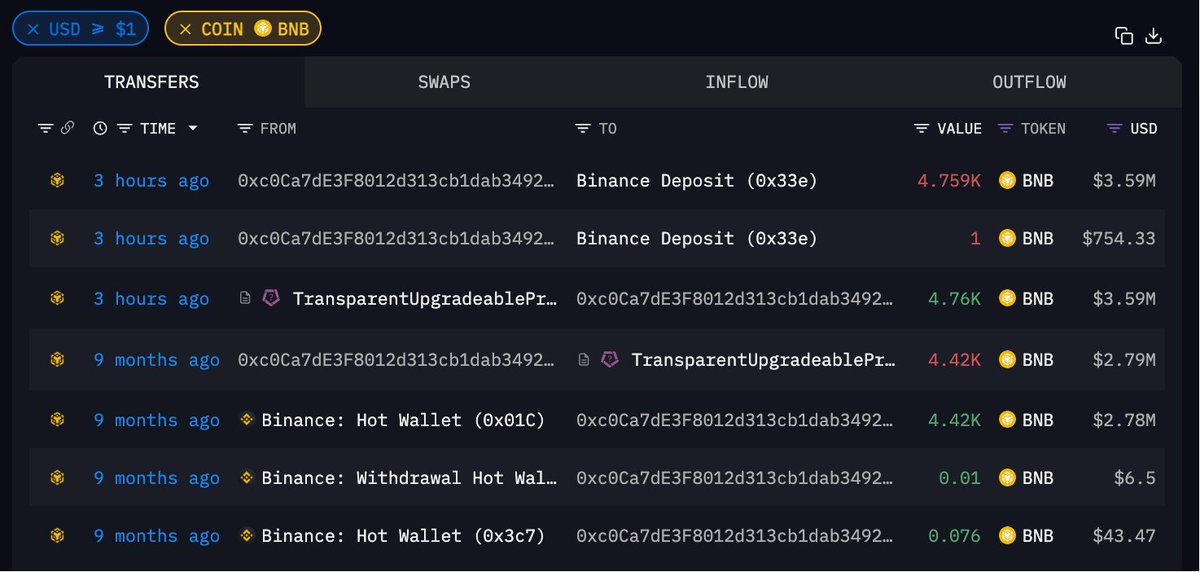Screen dimensions: 1200x572
Task: Switch to the SWAPS tab
Action: tap(444, 82)
